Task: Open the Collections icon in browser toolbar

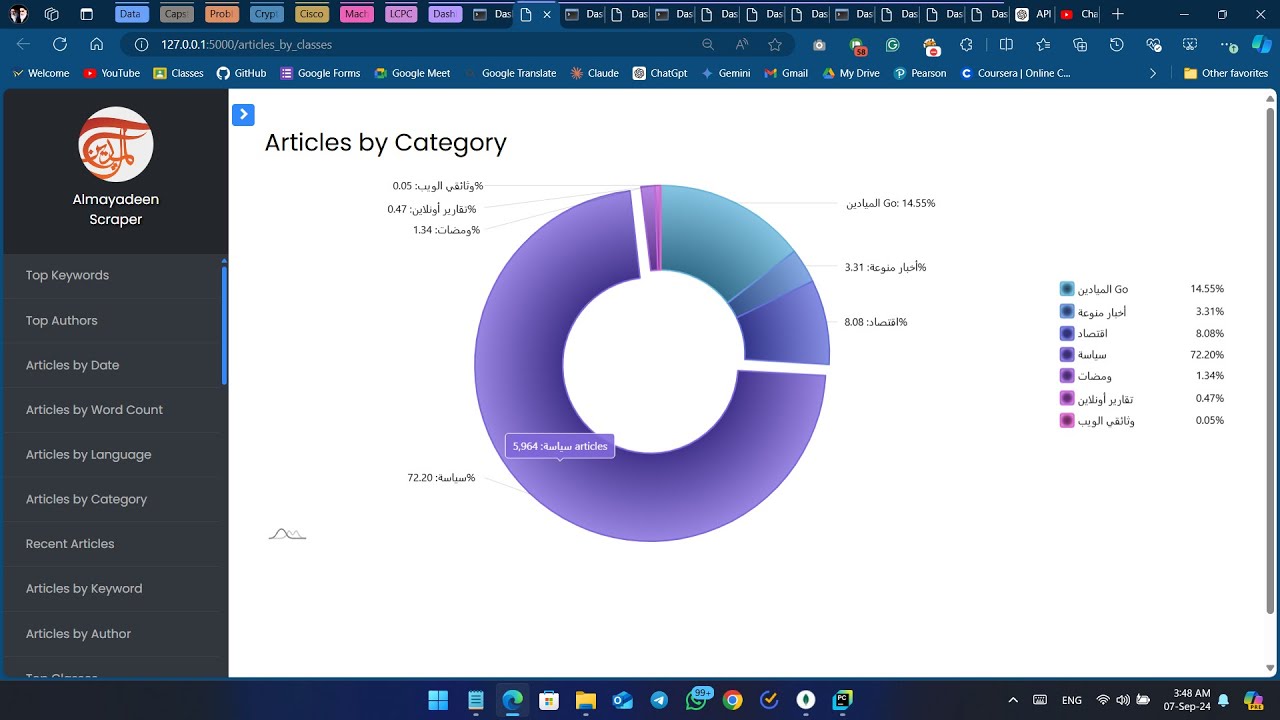Action: (x=1081, y=44)
